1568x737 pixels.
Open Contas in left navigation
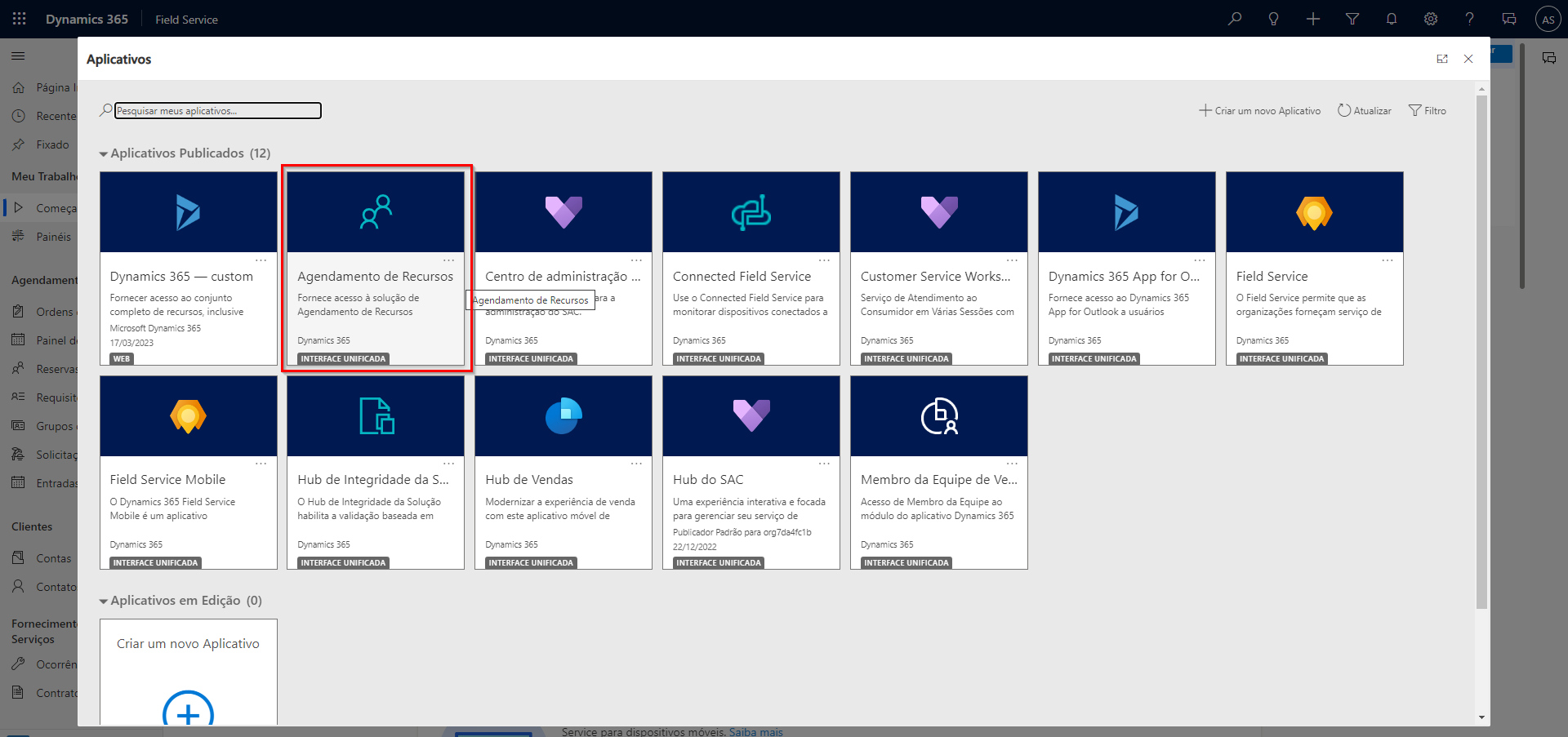[x=43, y=558]
